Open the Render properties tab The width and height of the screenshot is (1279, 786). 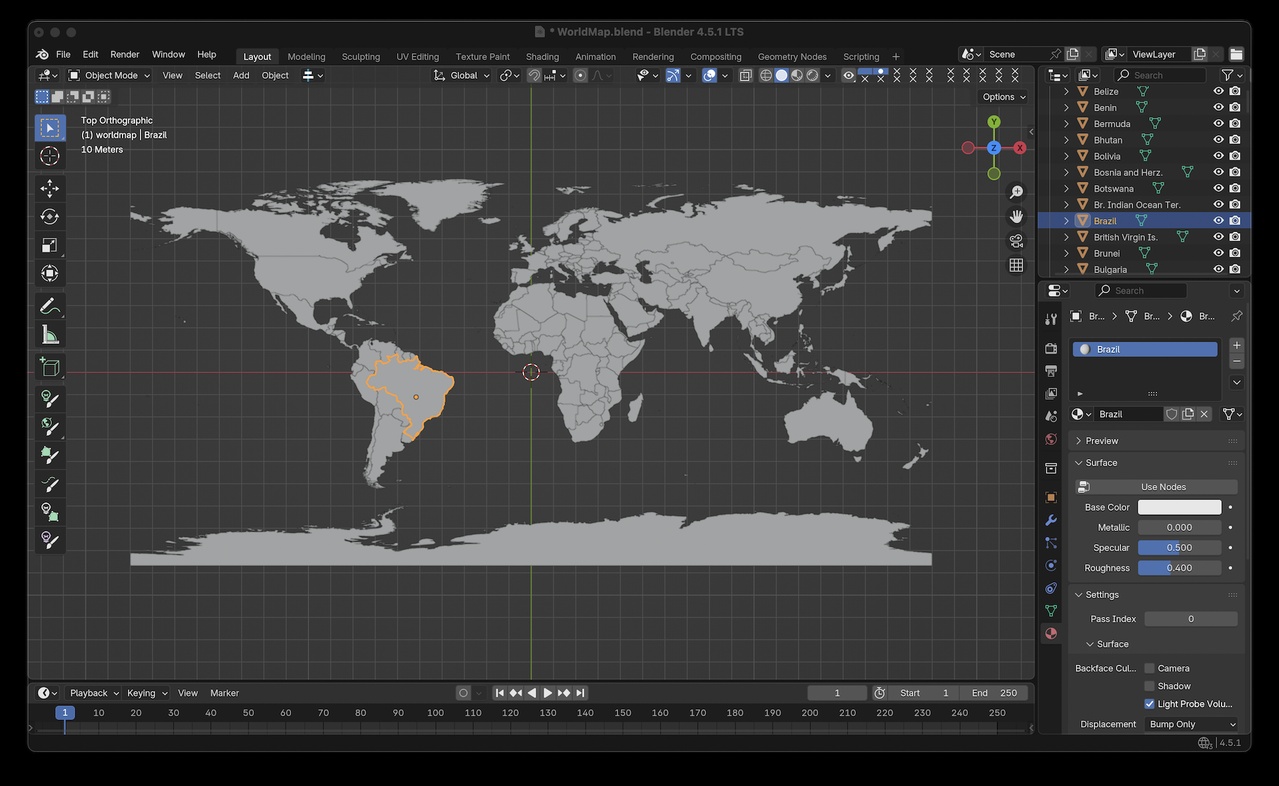[x=1051, y=348]
